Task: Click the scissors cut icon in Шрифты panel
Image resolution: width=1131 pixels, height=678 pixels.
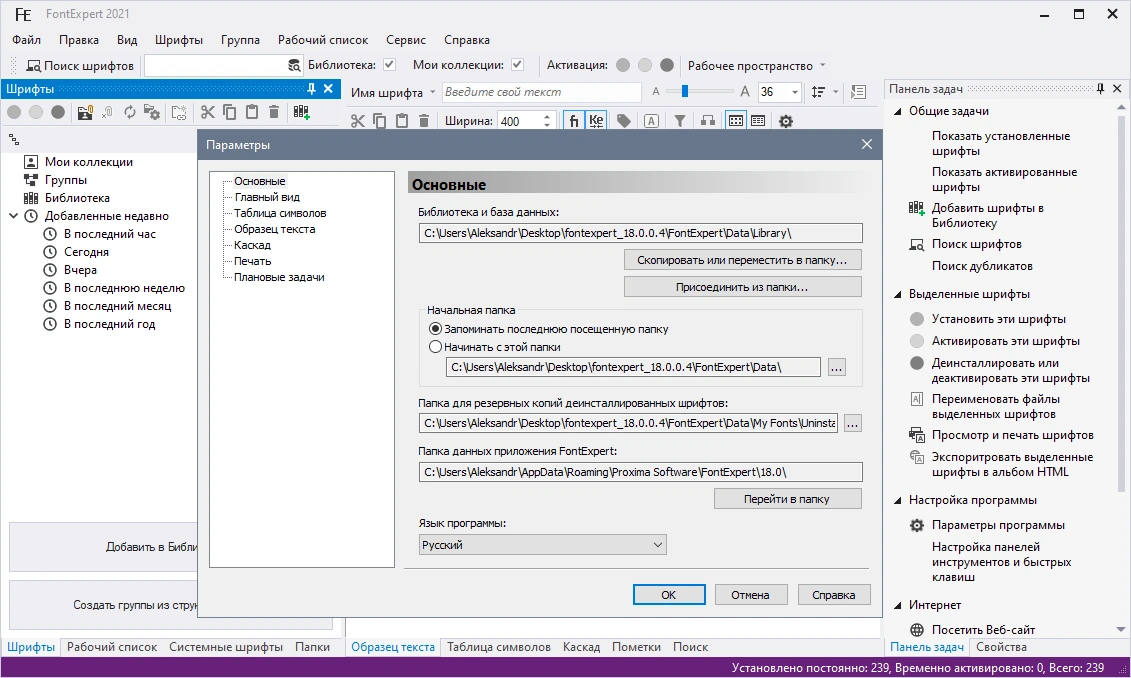Action: pyautogui.click(x=208, y=112)
